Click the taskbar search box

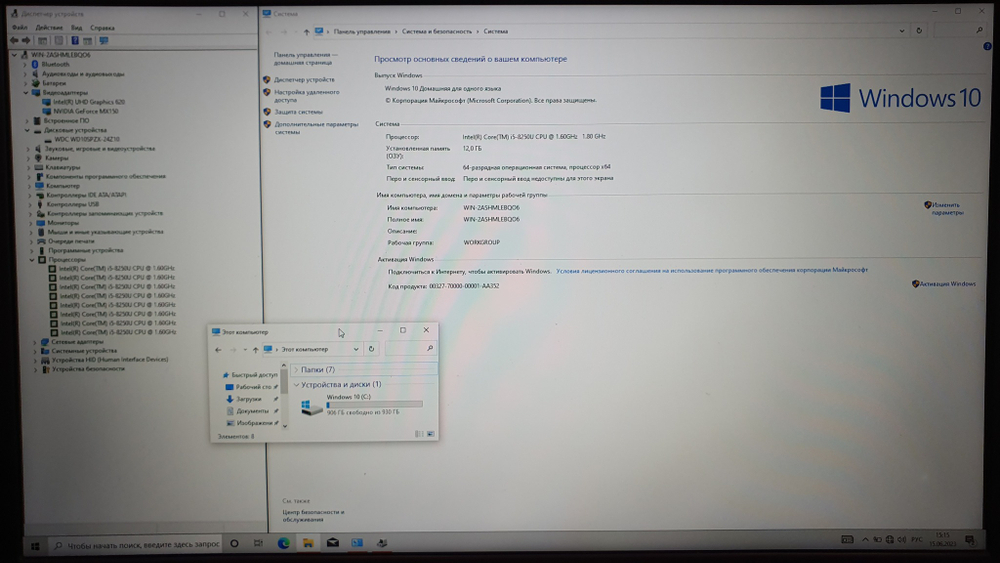(136, 545)
